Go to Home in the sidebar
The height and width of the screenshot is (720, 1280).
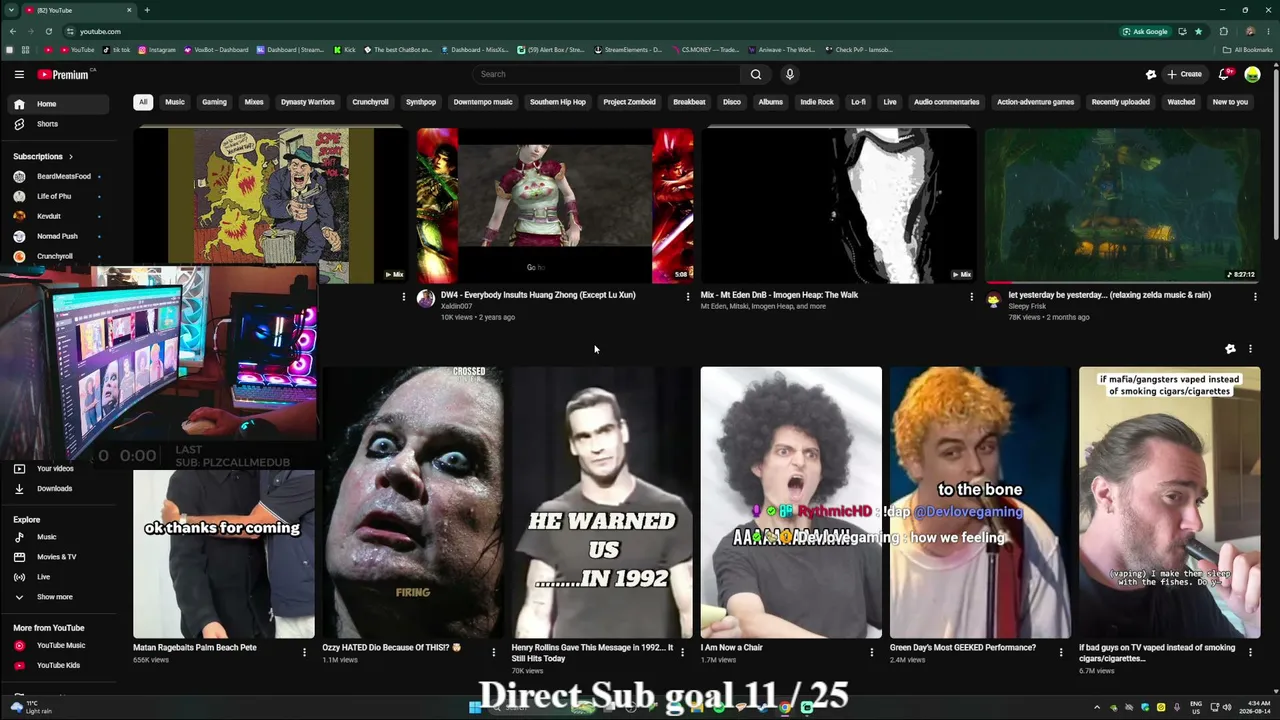tap(58, 104)
